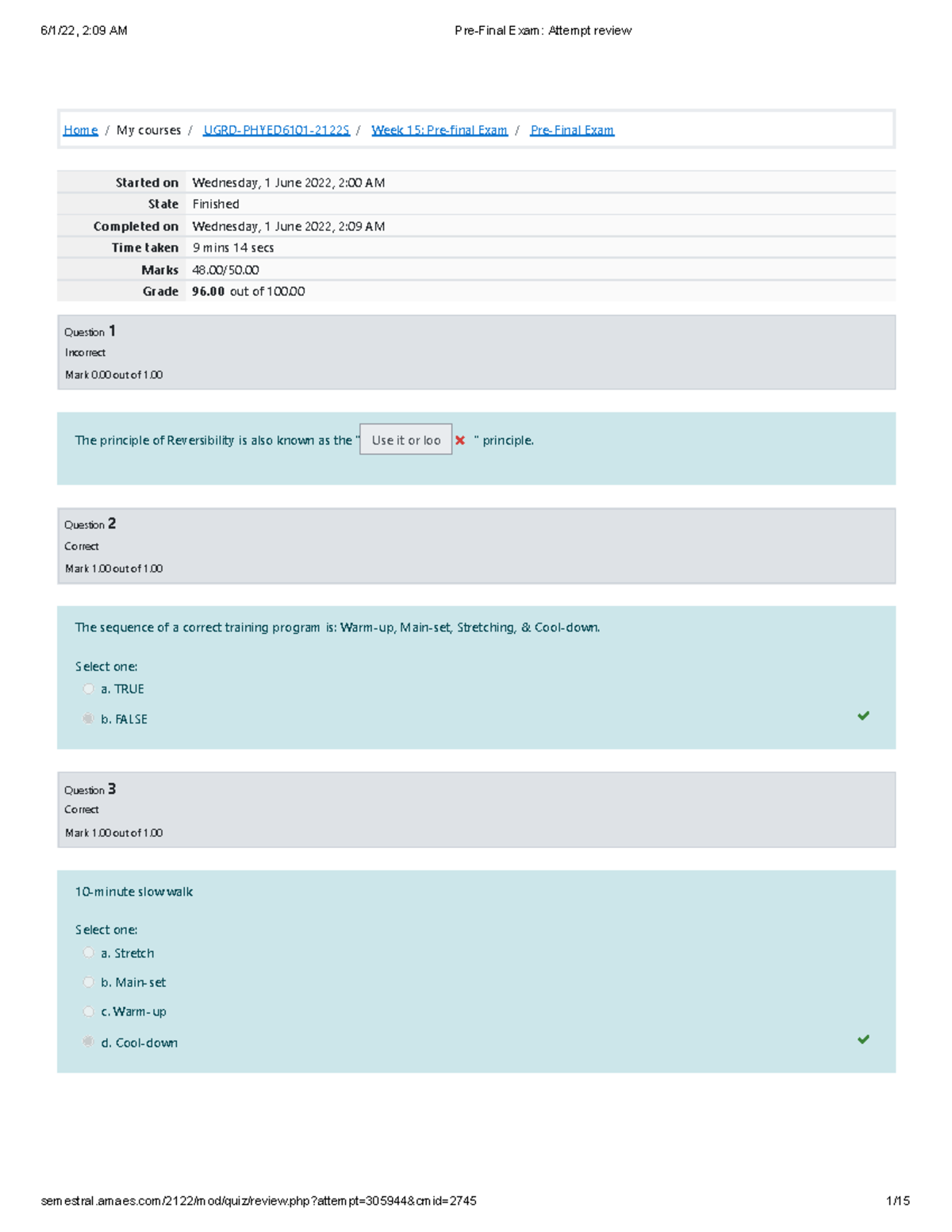Click the red incorrect cross beside Question 1 answer
This screenshot has width=952, height=1232.
point(460,439)
